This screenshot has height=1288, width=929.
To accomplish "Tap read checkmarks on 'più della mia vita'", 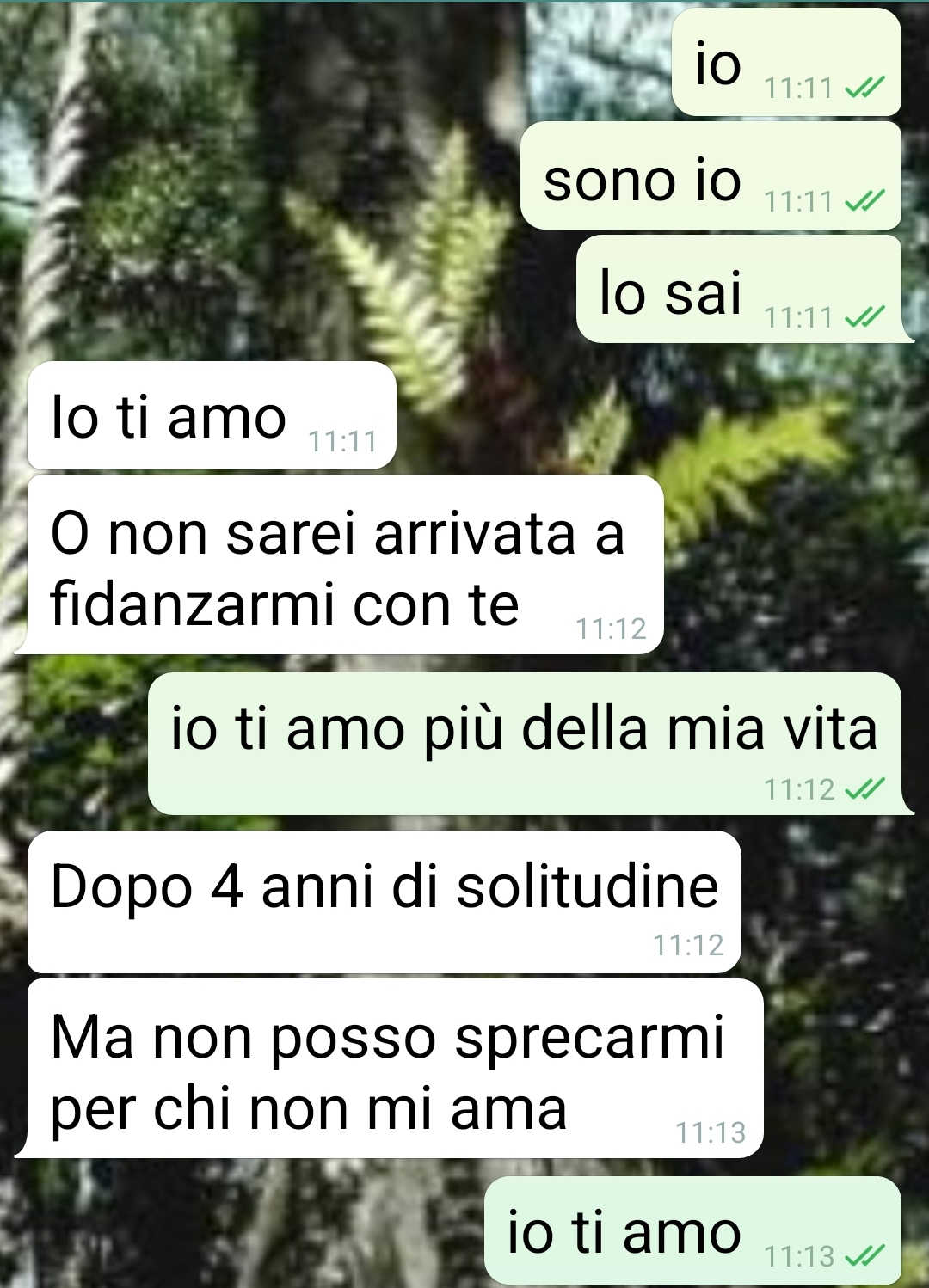I will pos(864,788).
